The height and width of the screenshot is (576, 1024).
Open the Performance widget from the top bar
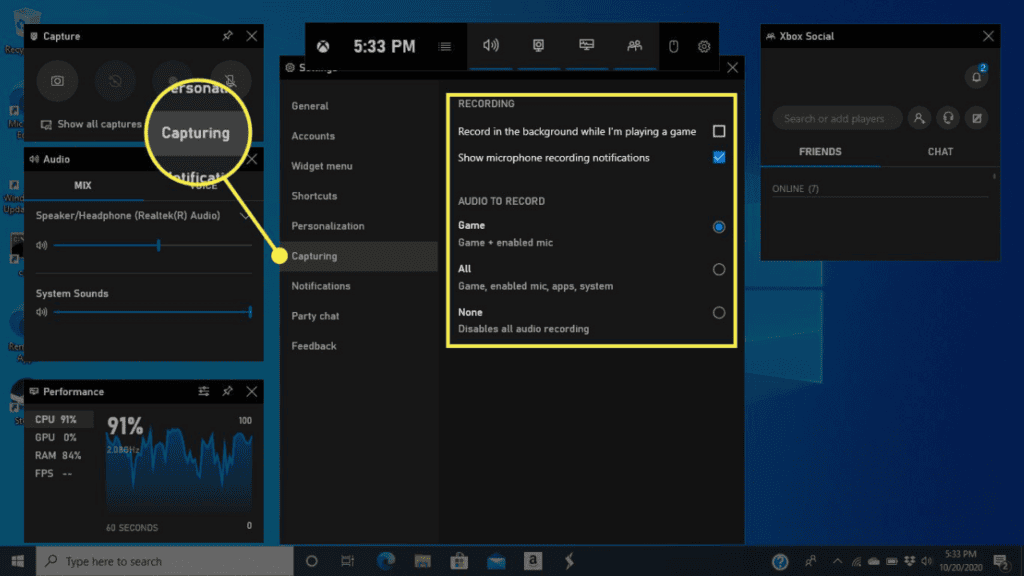pyautogui.click(x=586, y=45)
